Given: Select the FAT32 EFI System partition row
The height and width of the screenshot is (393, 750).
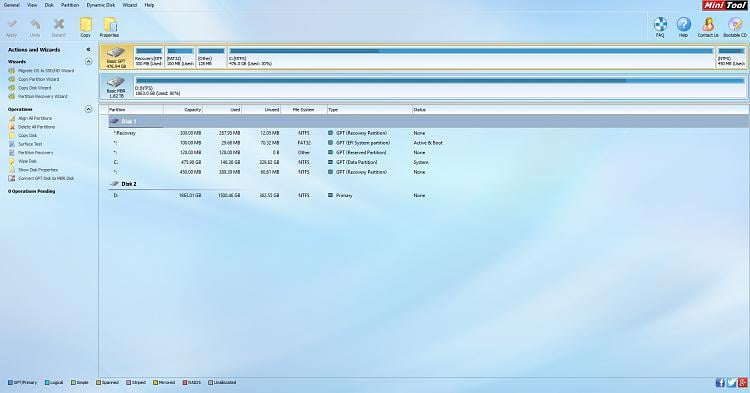Looking at the screenshot, I should pyautogui.click(x=429, y=143).
